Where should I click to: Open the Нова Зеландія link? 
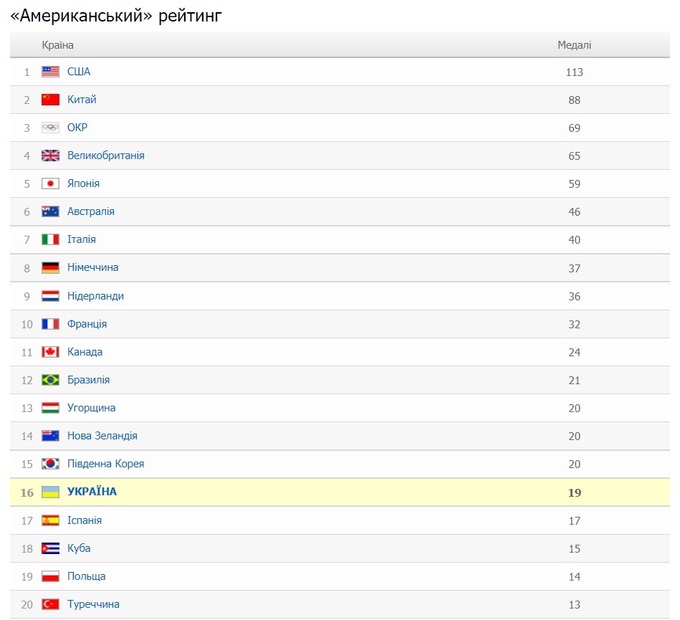102,436
